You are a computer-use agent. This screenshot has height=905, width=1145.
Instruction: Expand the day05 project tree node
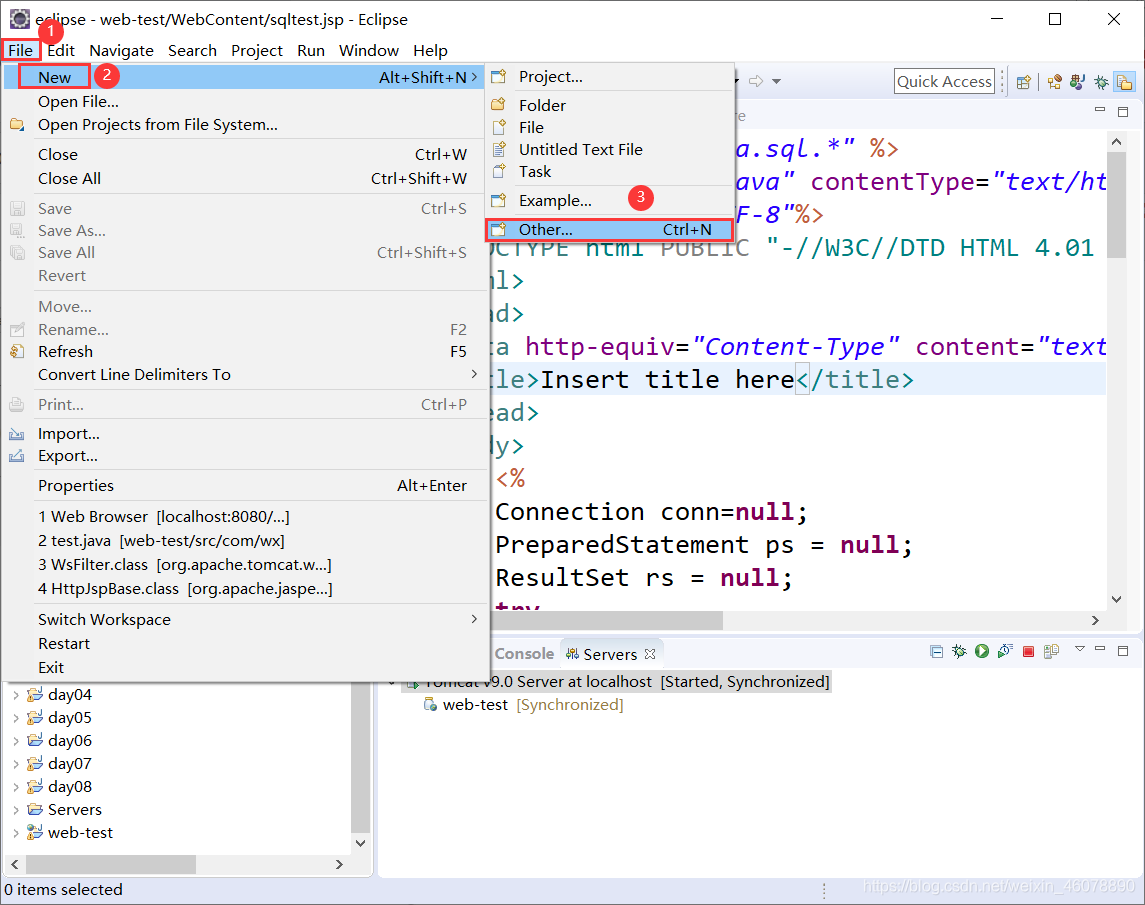click(16, 718)
